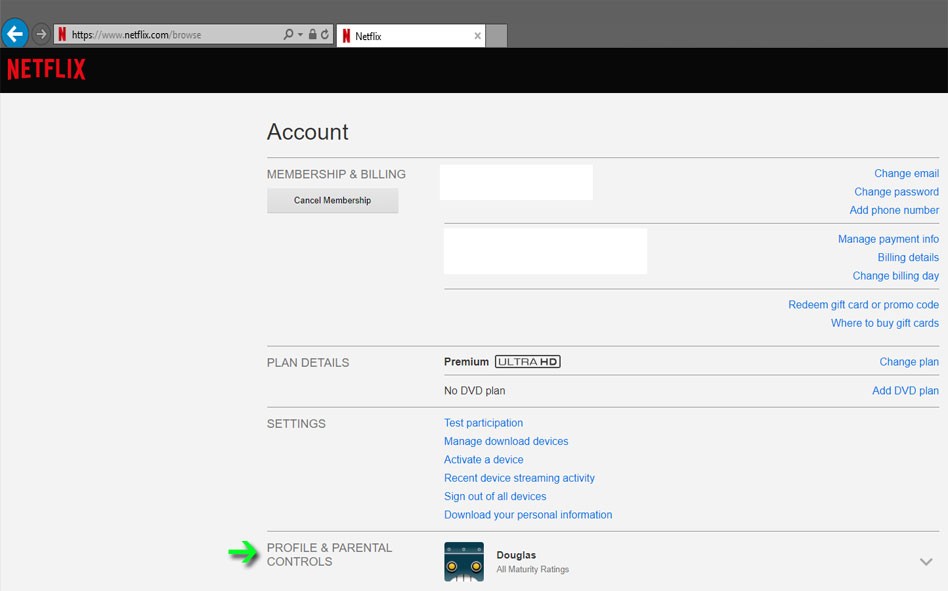The width and height of the screenshot is (948, 591).
Task: Switch to the Netflix browser tab
Action: pyautogui.click(x=400, y=36)
